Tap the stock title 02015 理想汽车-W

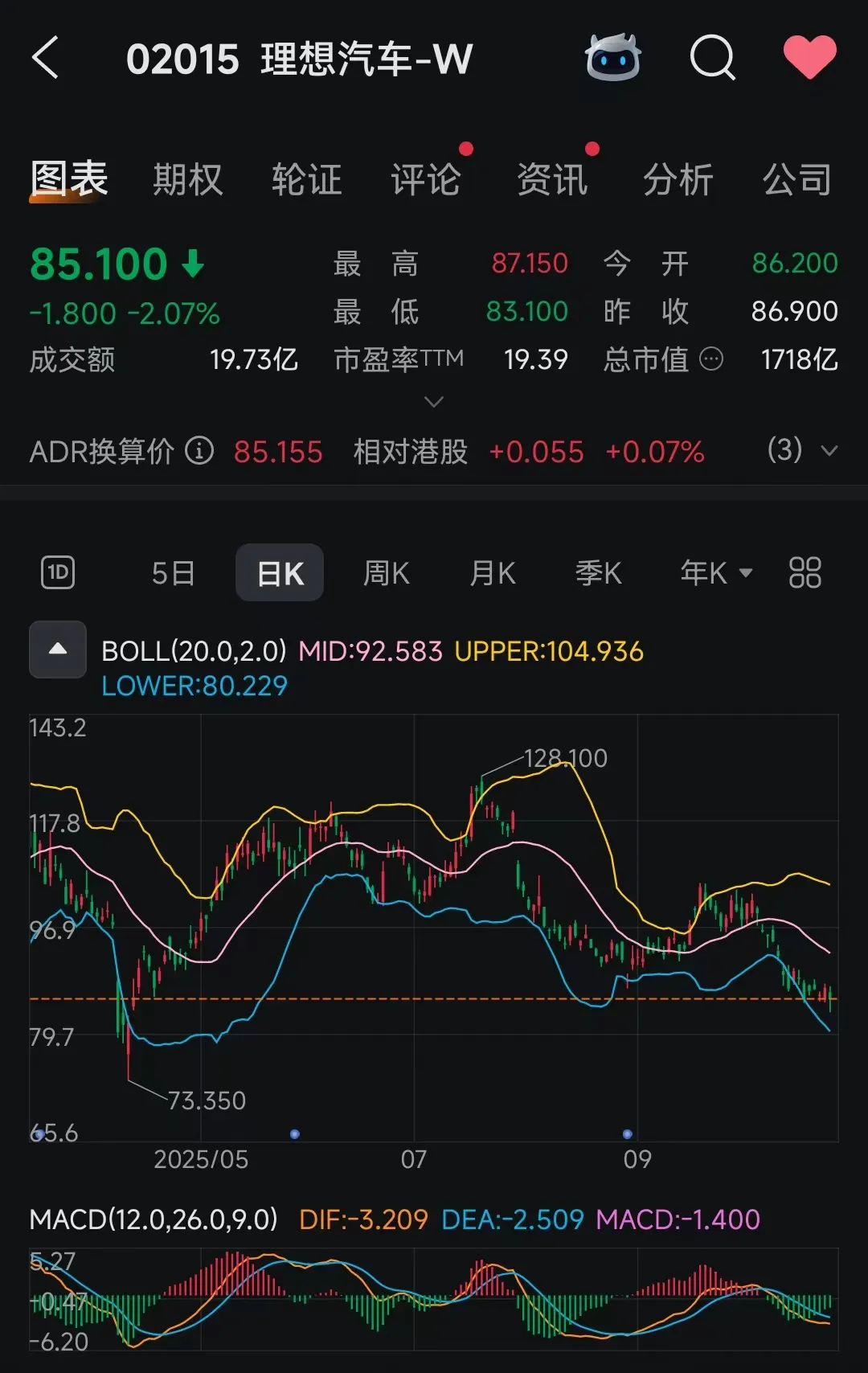click(300, 59)
